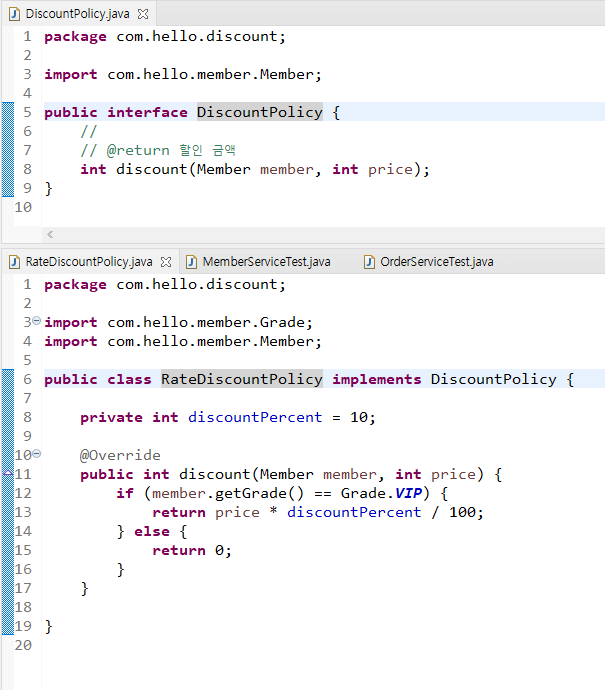Click line number 8 in DiscountPolicy editor
The image size is (605, 690).
[27, 169]
